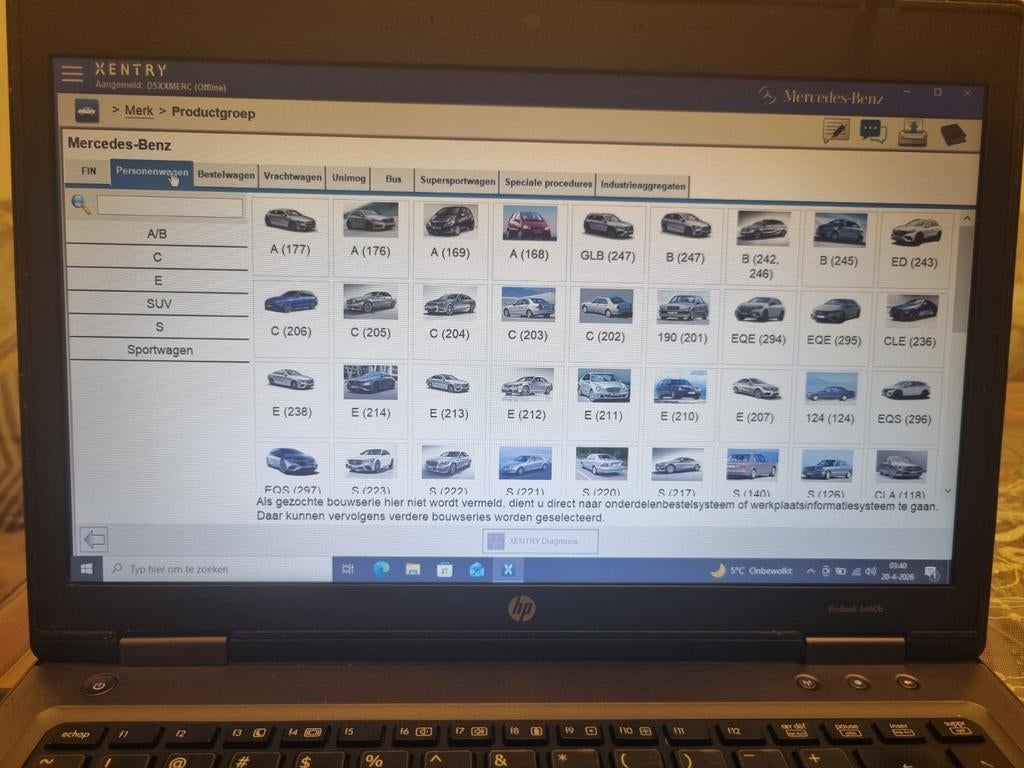Click the car home icon in breadcrumb
The width and height of the screenshot is (1024, 768).
[x=86, y=111]
